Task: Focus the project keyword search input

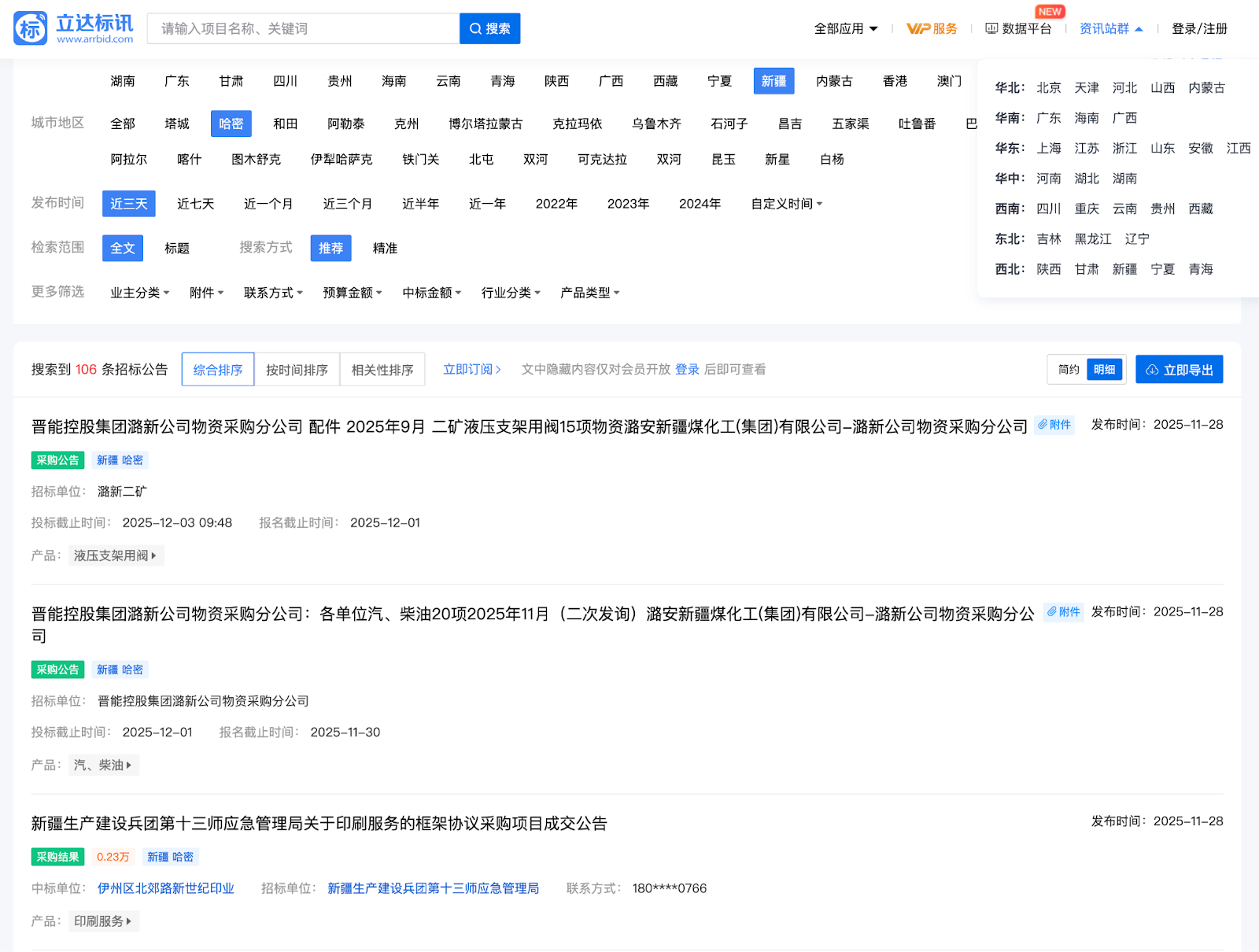Action: (x=303, y=28)
